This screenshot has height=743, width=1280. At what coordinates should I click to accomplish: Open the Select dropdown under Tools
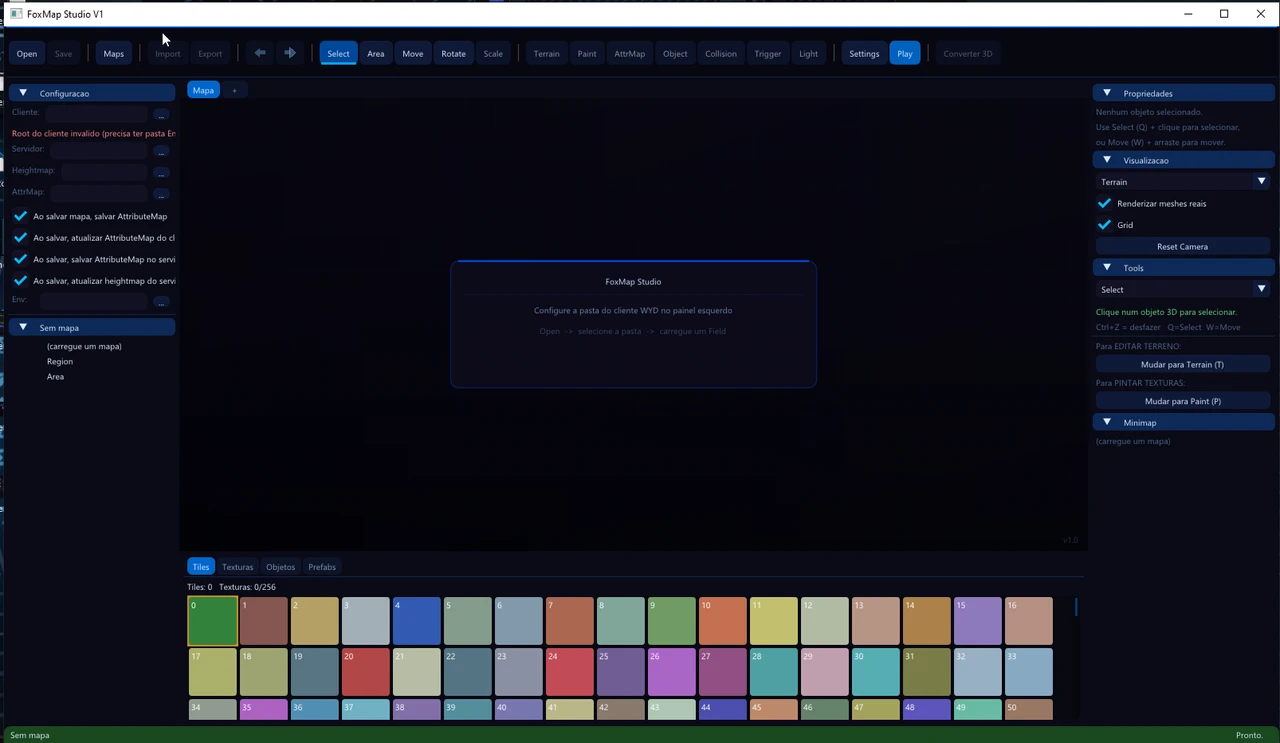point(1183,289)
